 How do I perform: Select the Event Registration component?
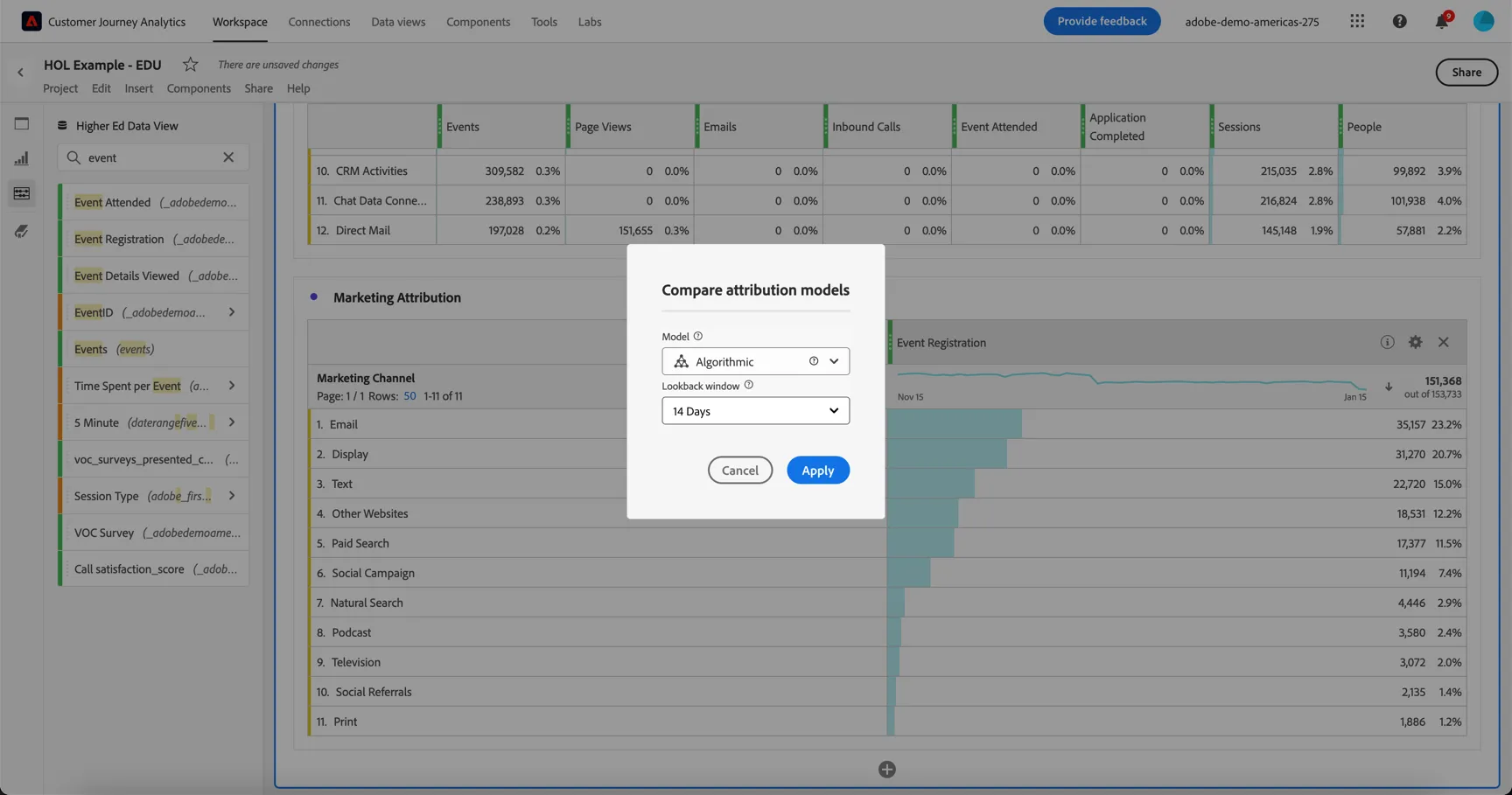pyautogui.click(x=154, y=239)
